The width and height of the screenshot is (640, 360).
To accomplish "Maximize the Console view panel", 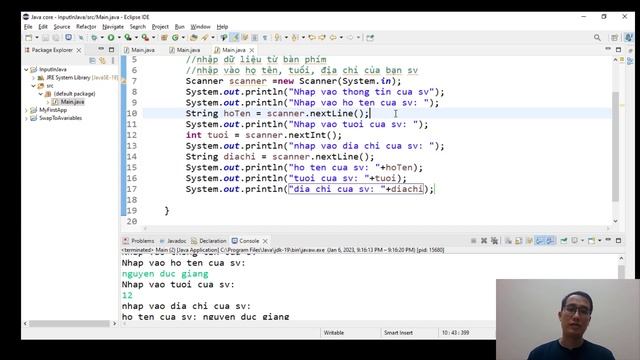I will point(618,241).
